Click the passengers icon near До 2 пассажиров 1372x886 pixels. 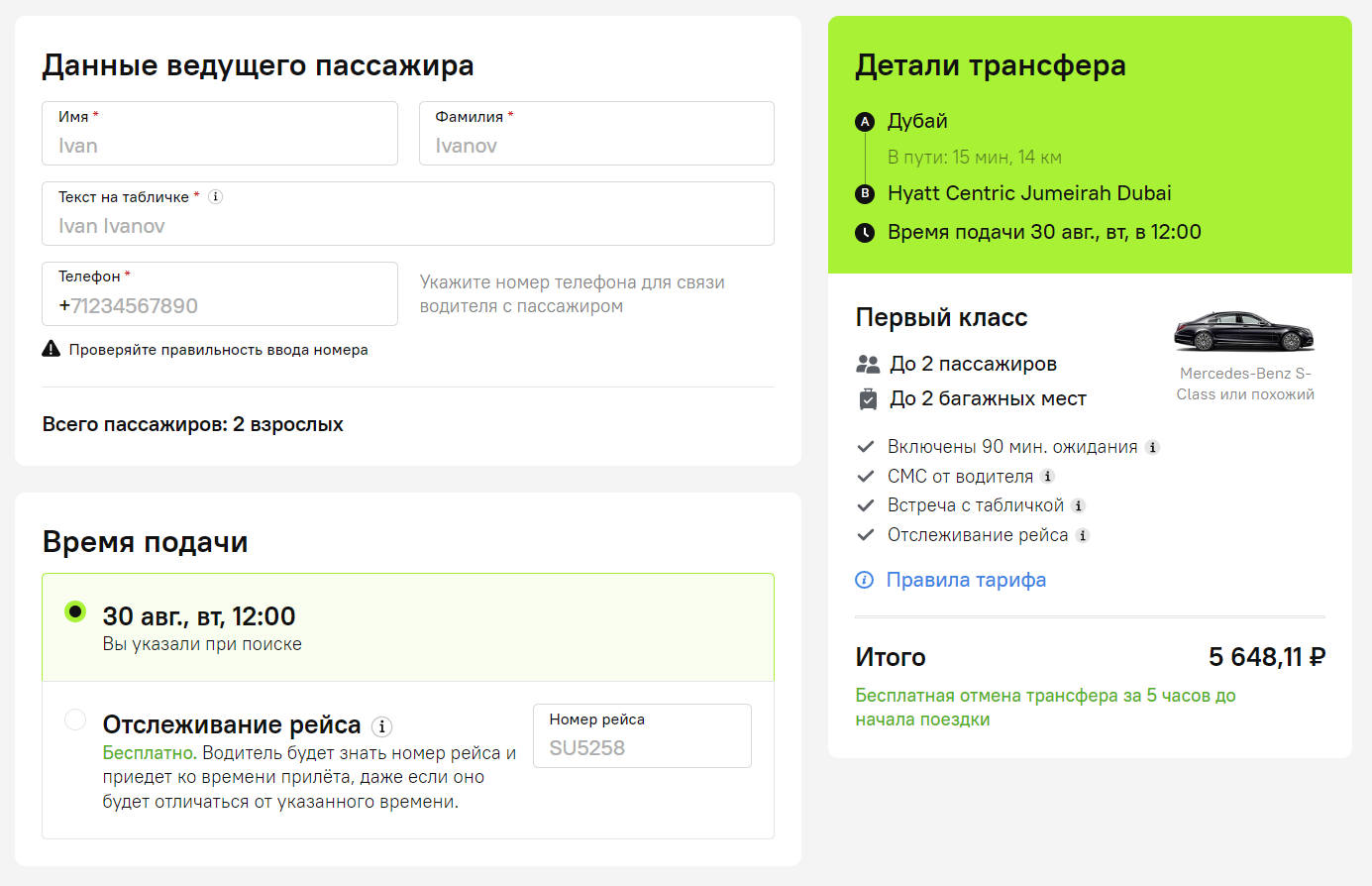pyautogui.click(x=868, y=364)
